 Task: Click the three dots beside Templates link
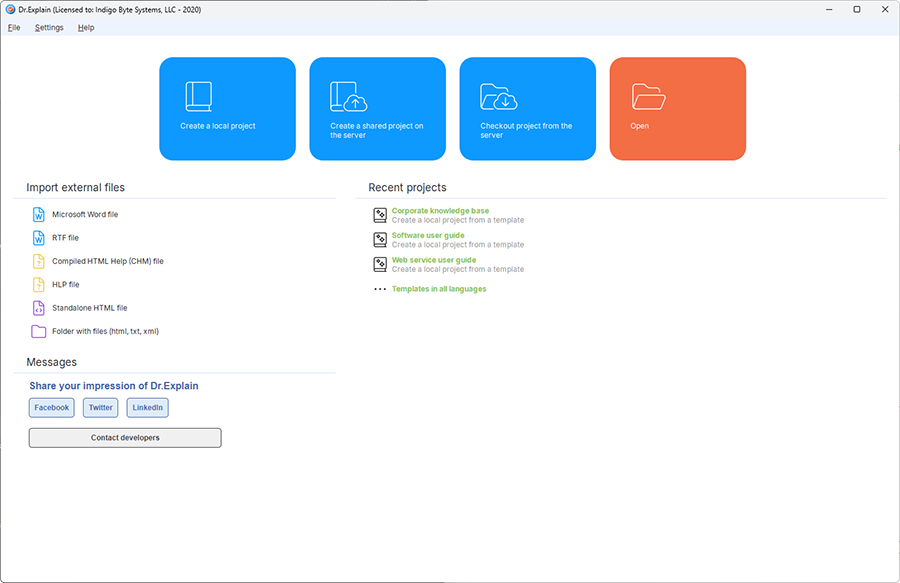click(380, 289)
